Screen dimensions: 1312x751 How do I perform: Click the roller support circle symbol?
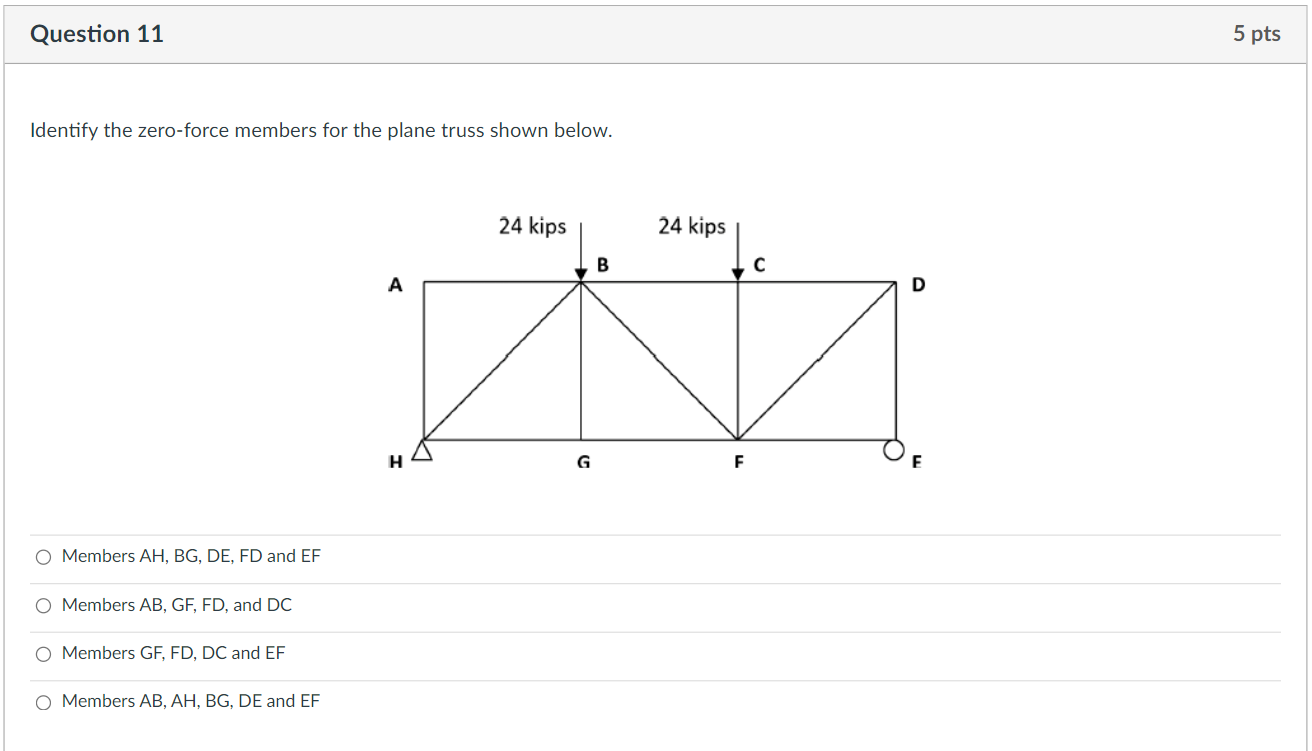point(893,449)
